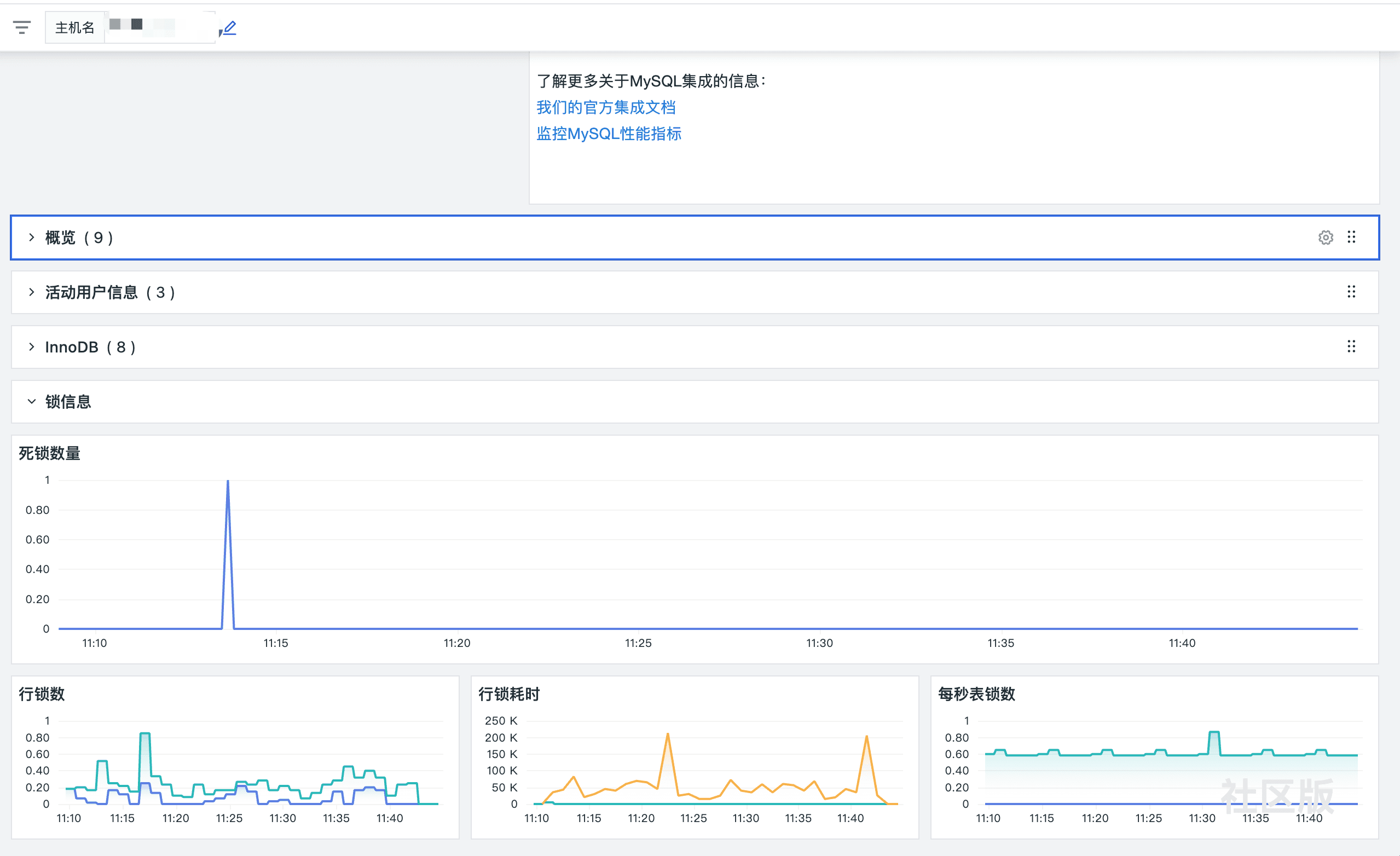Screen dimensions: 1400x856
Task: Click the 行锁数 chart title
Action: pos(42,693)
